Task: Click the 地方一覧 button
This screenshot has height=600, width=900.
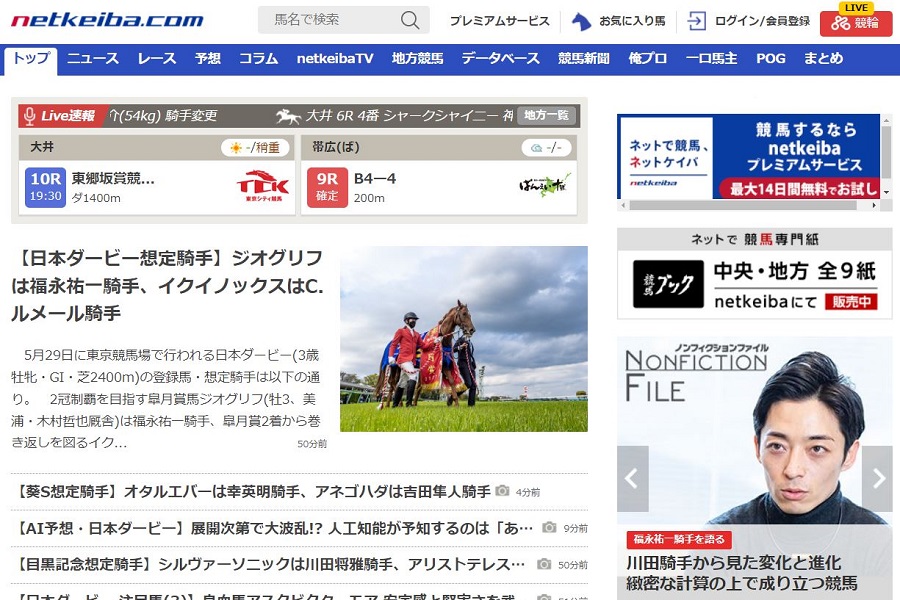Action: coord(546,115)
